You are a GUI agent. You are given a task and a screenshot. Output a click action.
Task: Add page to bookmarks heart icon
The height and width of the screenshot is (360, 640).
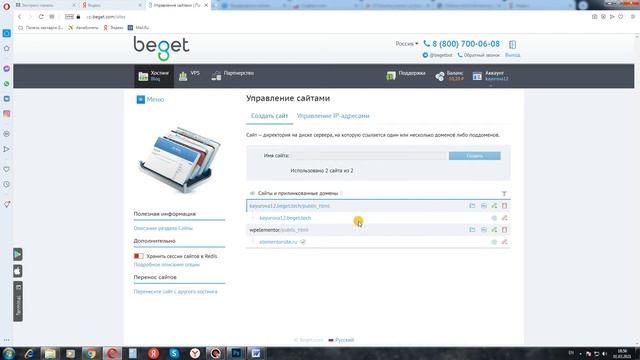620,17
